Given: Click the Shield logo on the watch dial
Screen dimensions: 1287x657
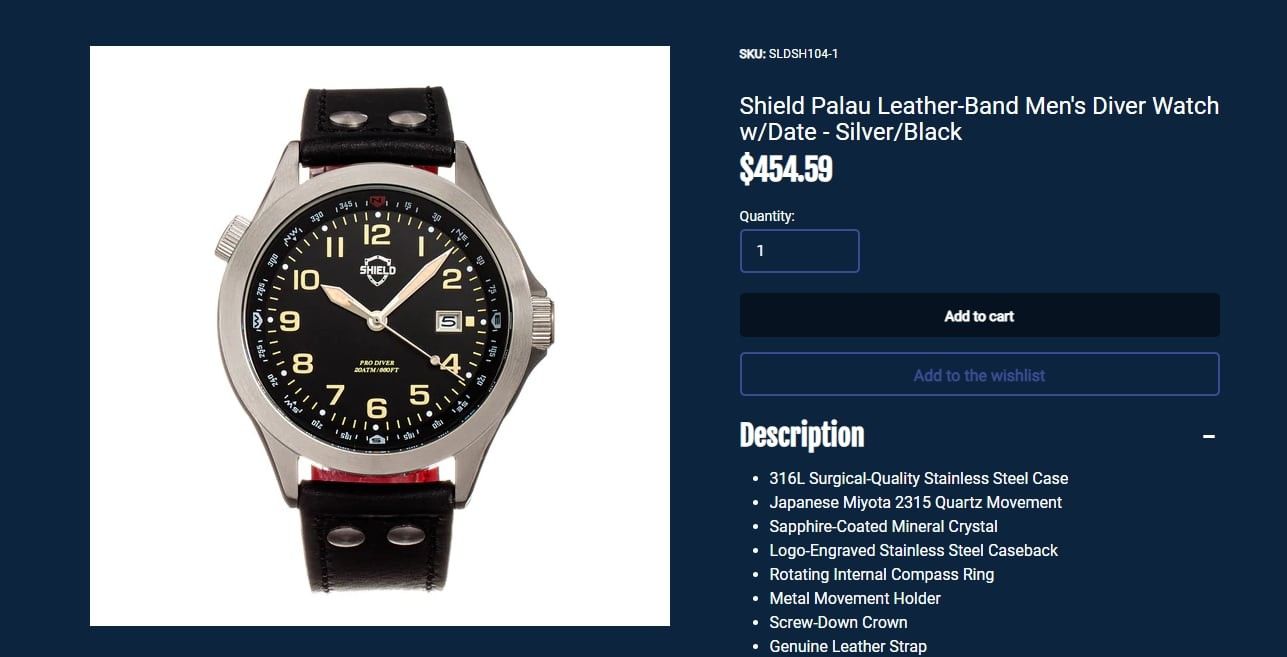Looking at the screenshot, I should [x=377, y=270].
